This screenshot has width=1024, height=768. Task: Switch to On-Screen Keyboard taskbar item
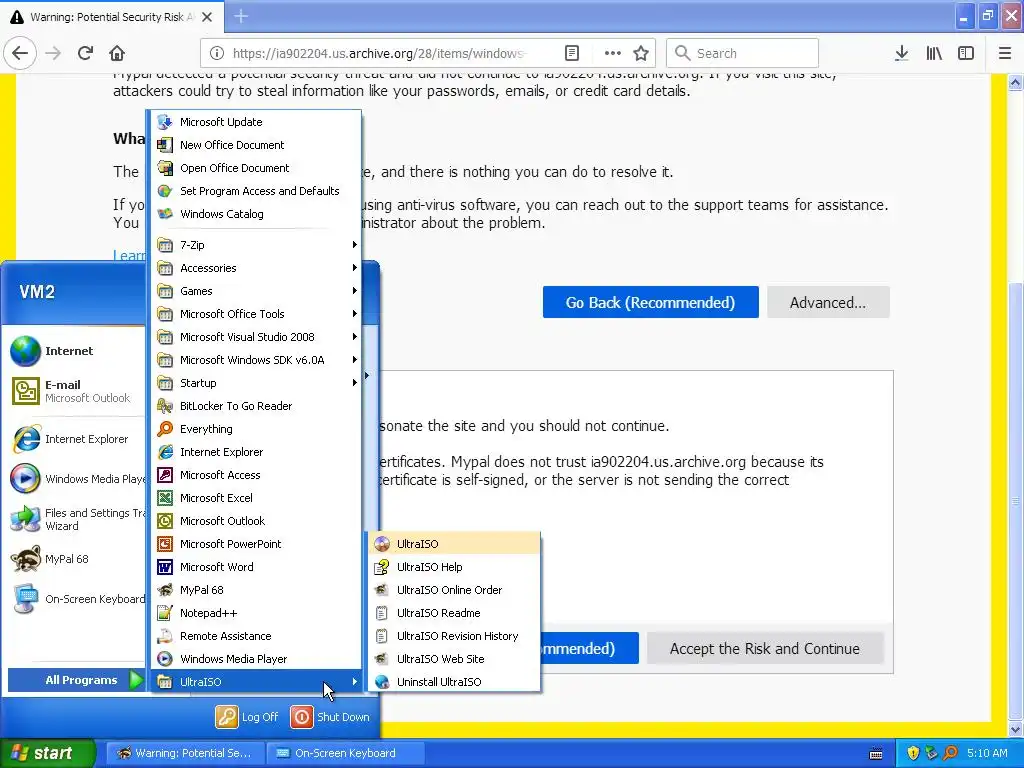345,753
